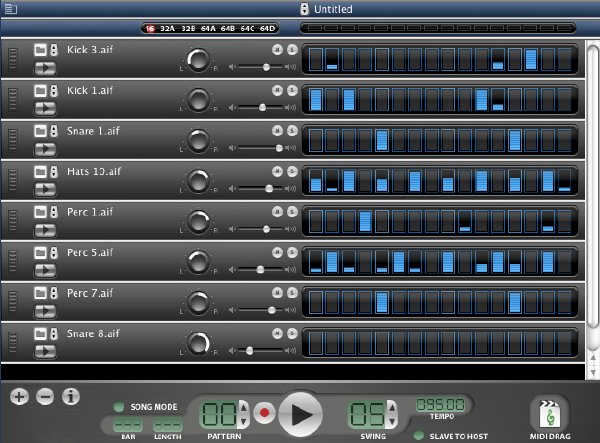Click the Kick 3.aif volume slider
600x443 pixels.
pos(262,67)
